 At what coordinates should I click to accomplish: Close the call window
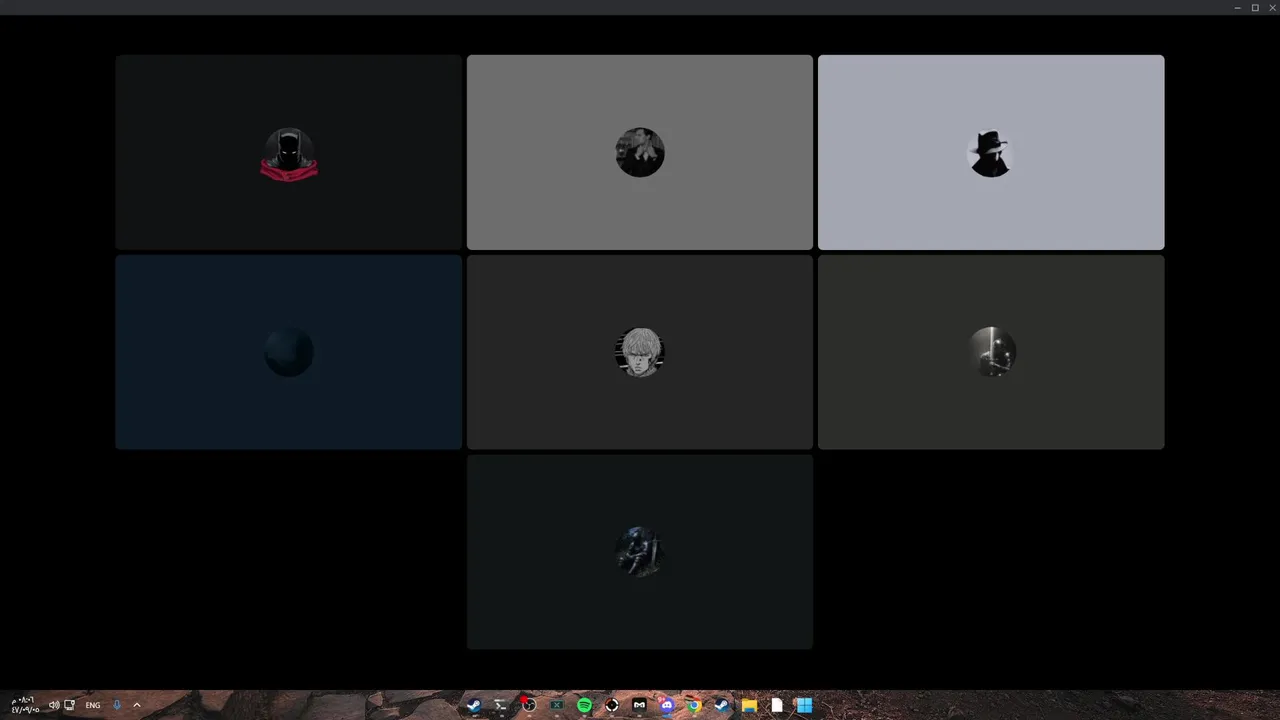(x=1271, y=7)
